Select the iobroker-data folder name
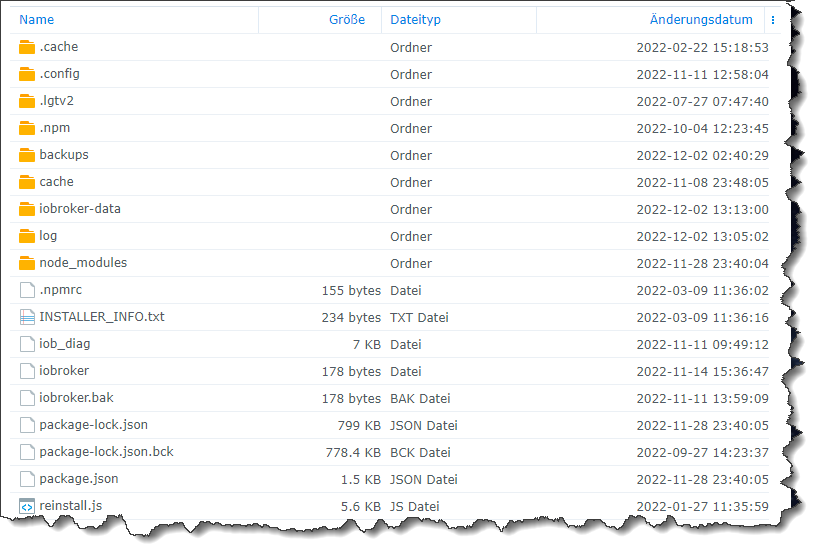Screen dimensions: 828x558 coord(80,209)
